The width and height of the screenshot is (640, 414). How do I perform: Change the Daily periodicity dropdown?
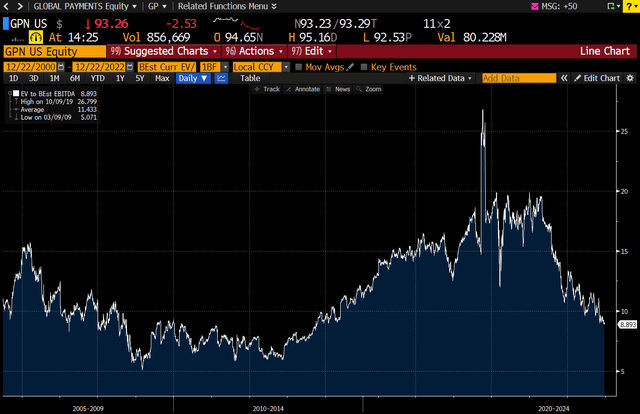[193, 78]
